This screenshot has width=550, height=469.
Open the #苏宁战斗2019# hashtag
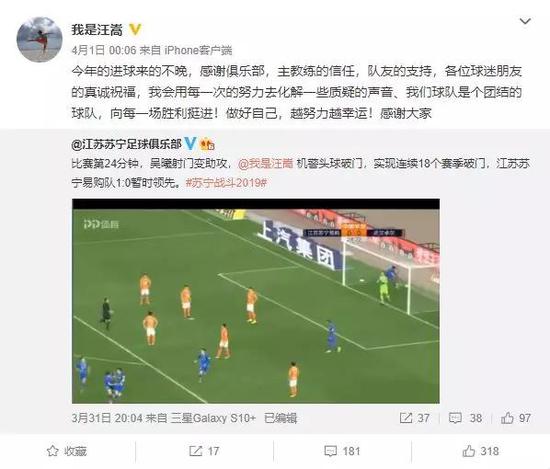[226, 183]
